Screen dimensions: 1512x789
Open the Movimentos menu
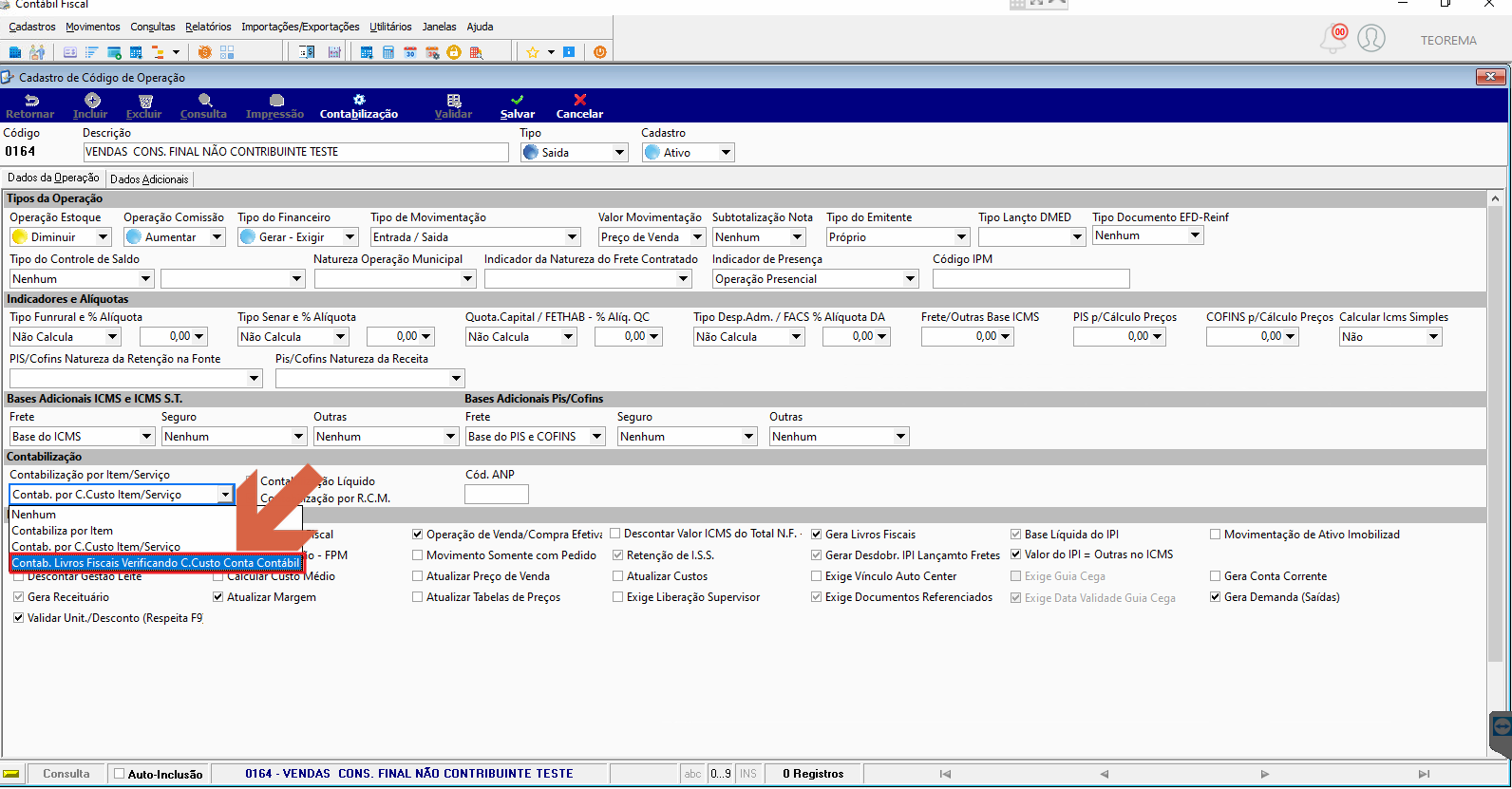coord(93,27)
